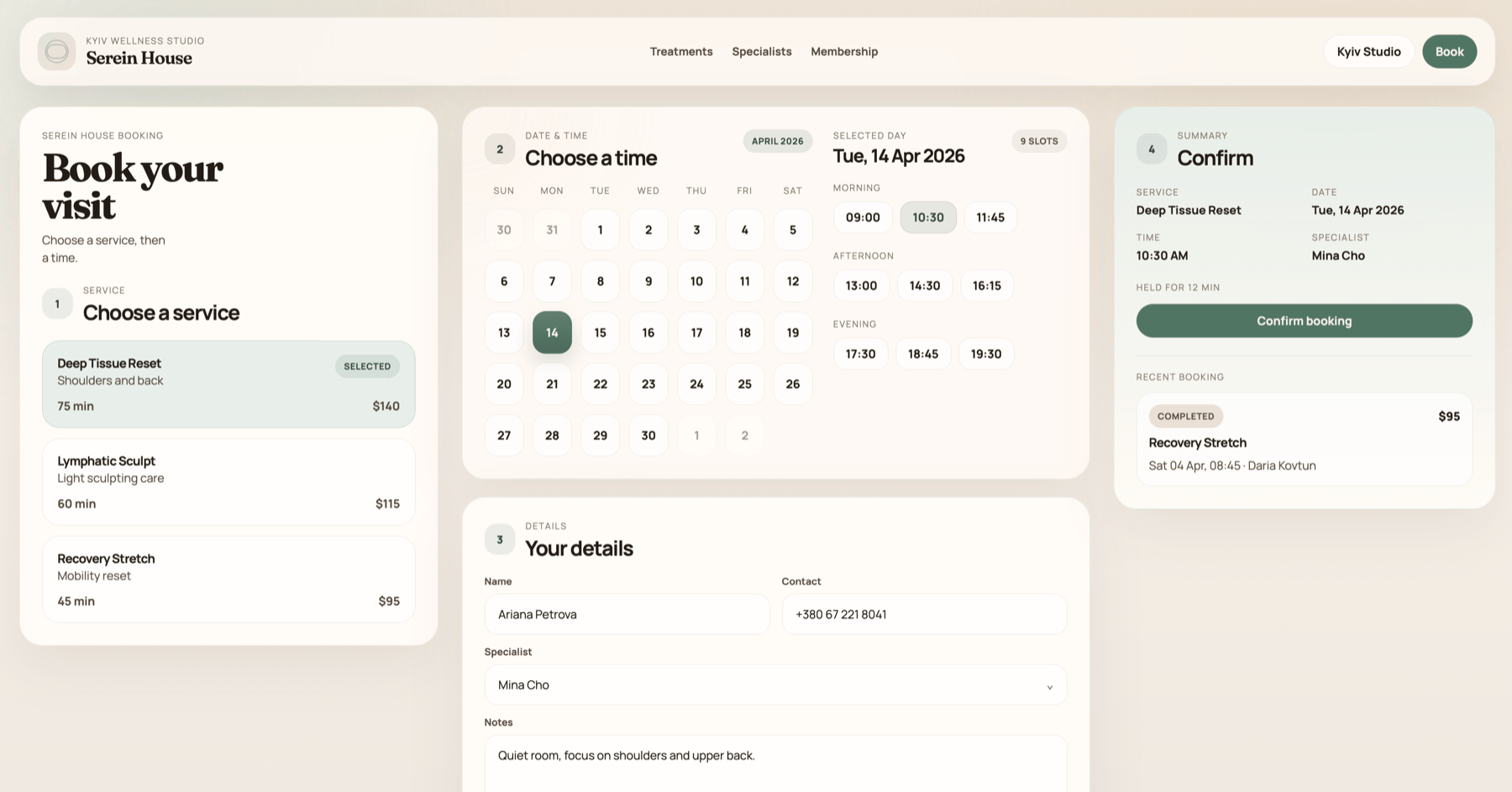Choose April 10 on the calendar
The height and width of the screenshot is (792, 1512).
click(x=696, y=281)
